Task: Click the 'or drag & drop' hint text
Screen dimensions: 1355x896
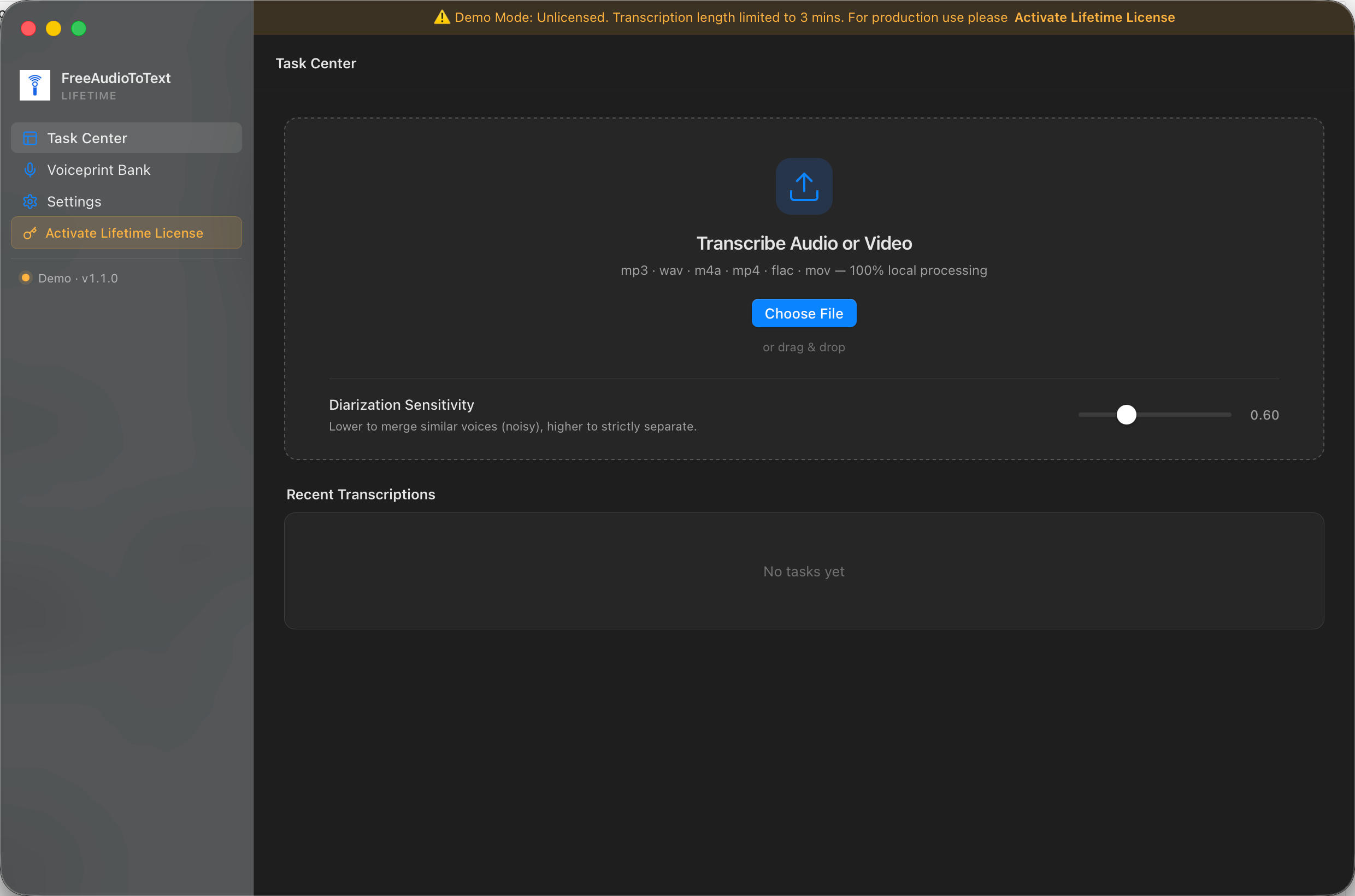Action: click(804, 347)
